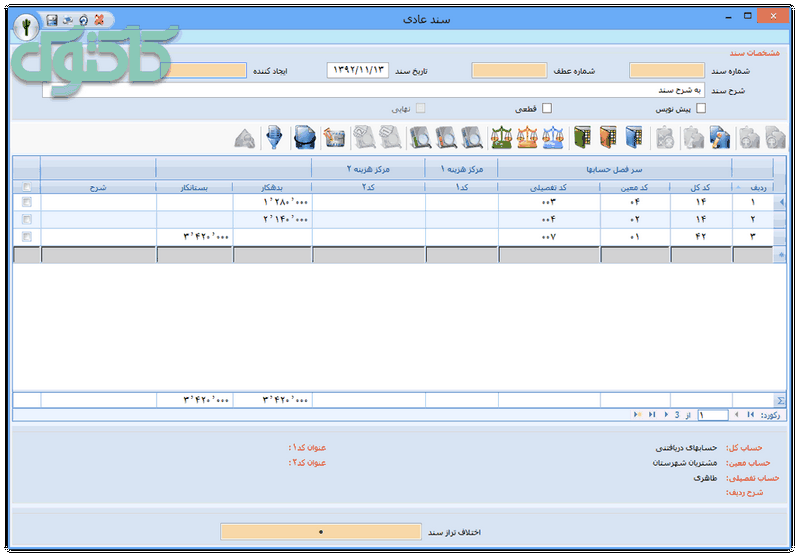Toggle the پیش نویس (draft) checkbox
The width and height of the screenshot is (800, 558).
701,108
